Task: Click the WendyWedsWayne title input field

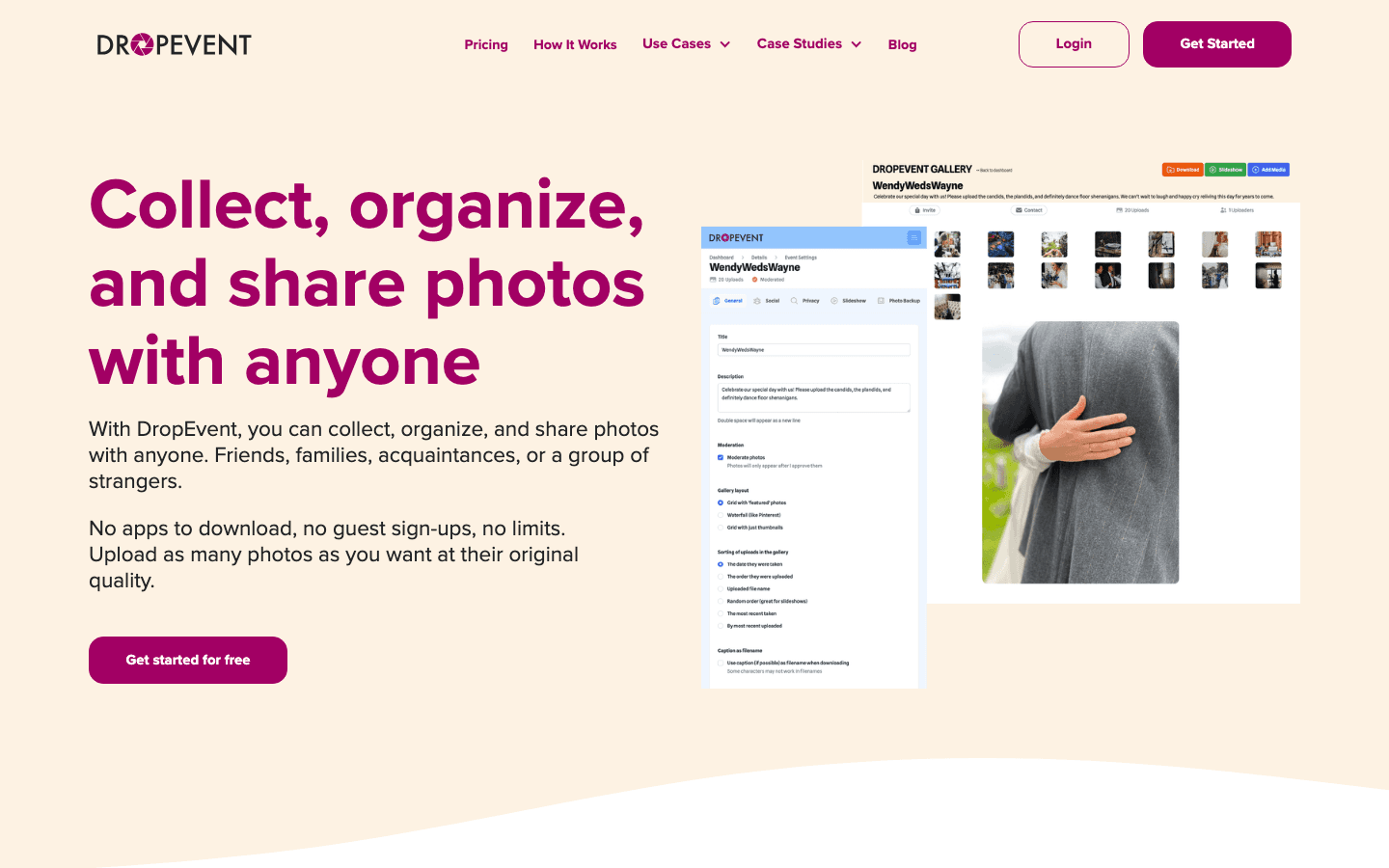Action: pyautogui.click(x=813, y=350)
